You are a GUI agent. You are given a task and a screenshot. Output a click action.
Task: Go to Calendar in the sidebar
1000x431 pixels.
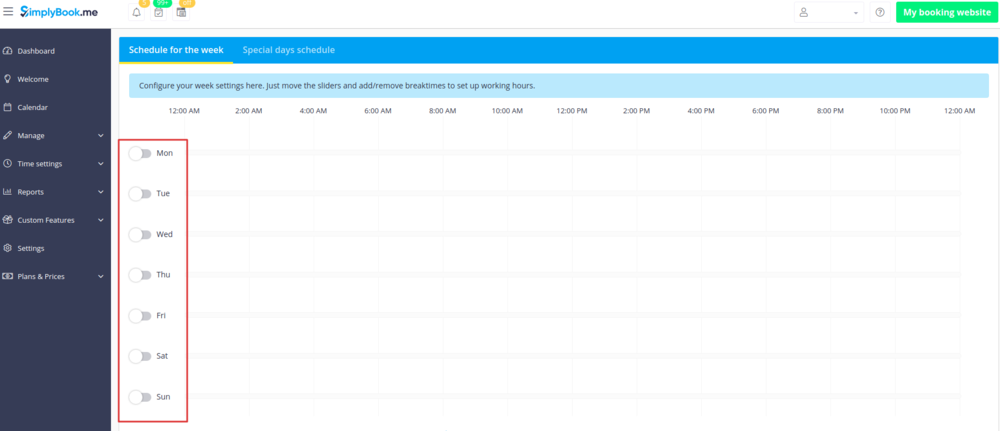(32, 107)
